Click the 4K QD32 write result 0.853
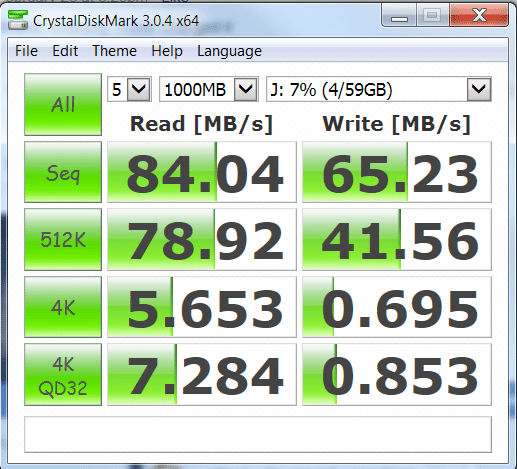 [x=397, y=375]
